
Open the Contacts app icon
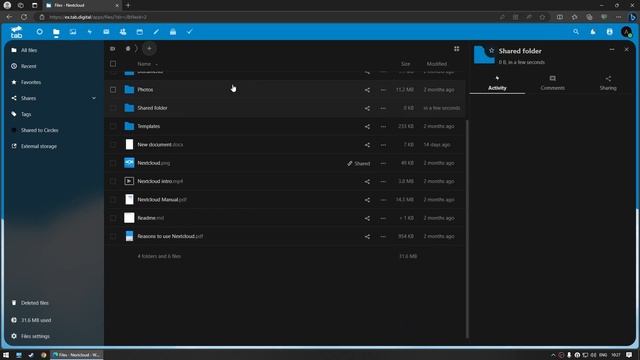[x=123, y=31]
